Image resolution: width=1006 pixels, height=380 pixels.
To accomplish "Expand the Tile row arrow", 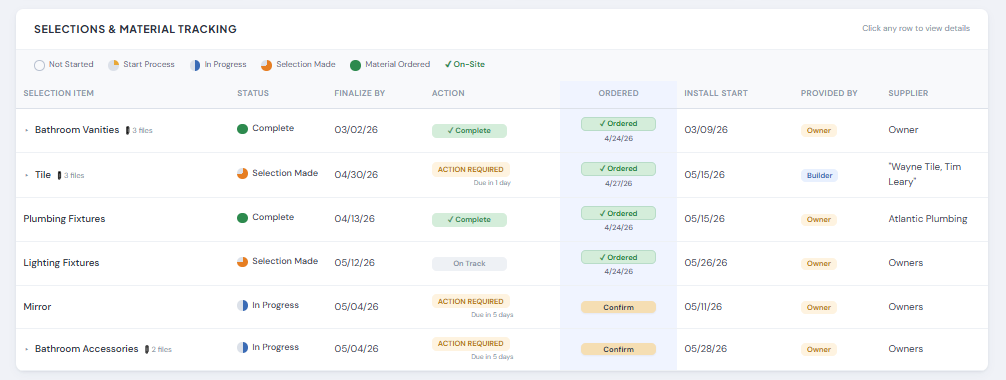I will coord(27,175).
